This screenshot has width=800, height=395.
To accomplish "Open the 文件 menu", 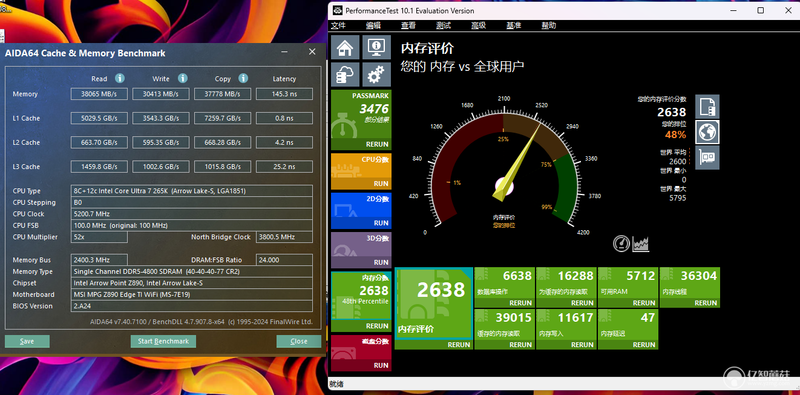I will click(338, 26).
